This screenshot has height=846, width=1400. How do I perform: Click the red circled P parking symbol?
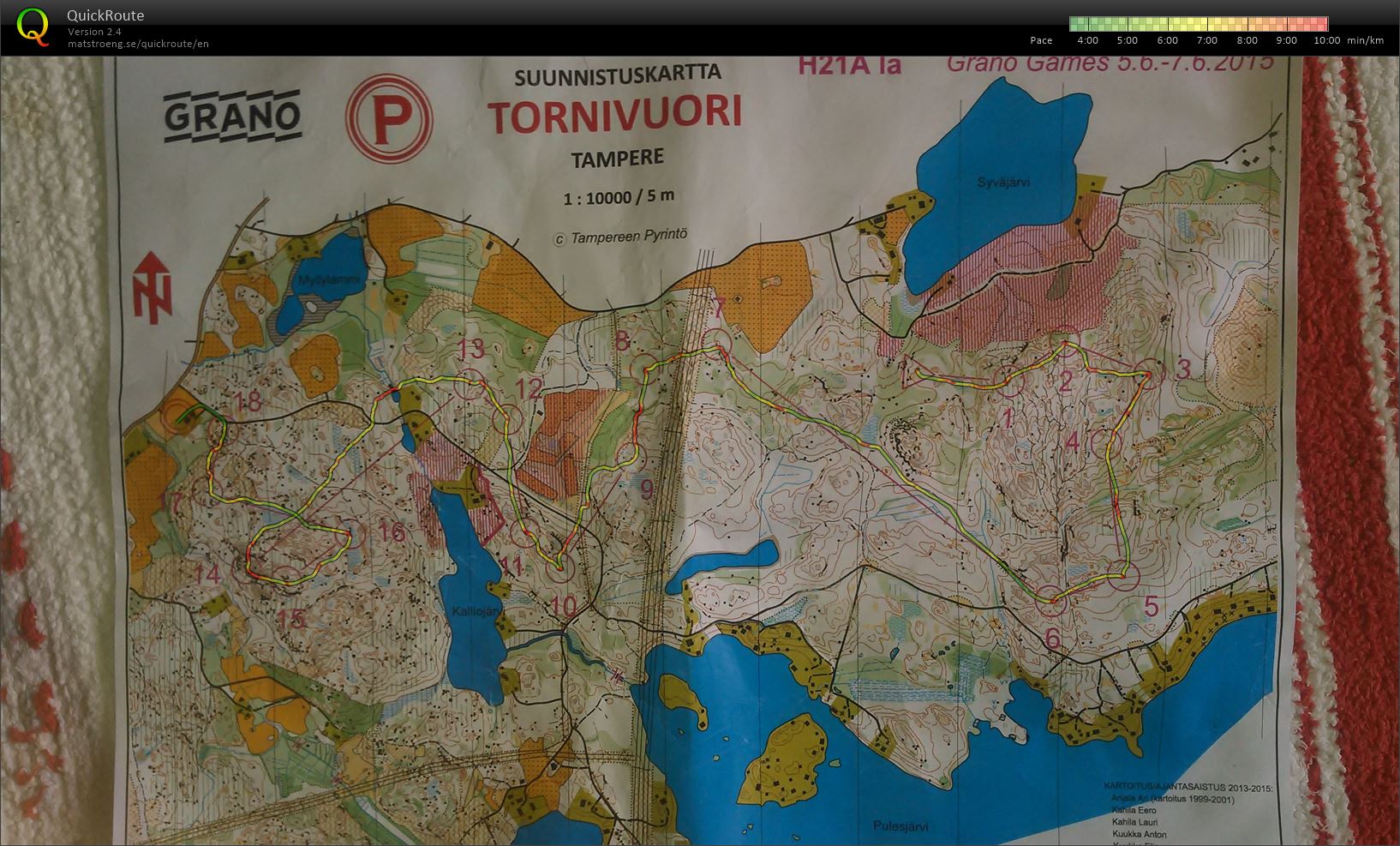pos(390,119)
